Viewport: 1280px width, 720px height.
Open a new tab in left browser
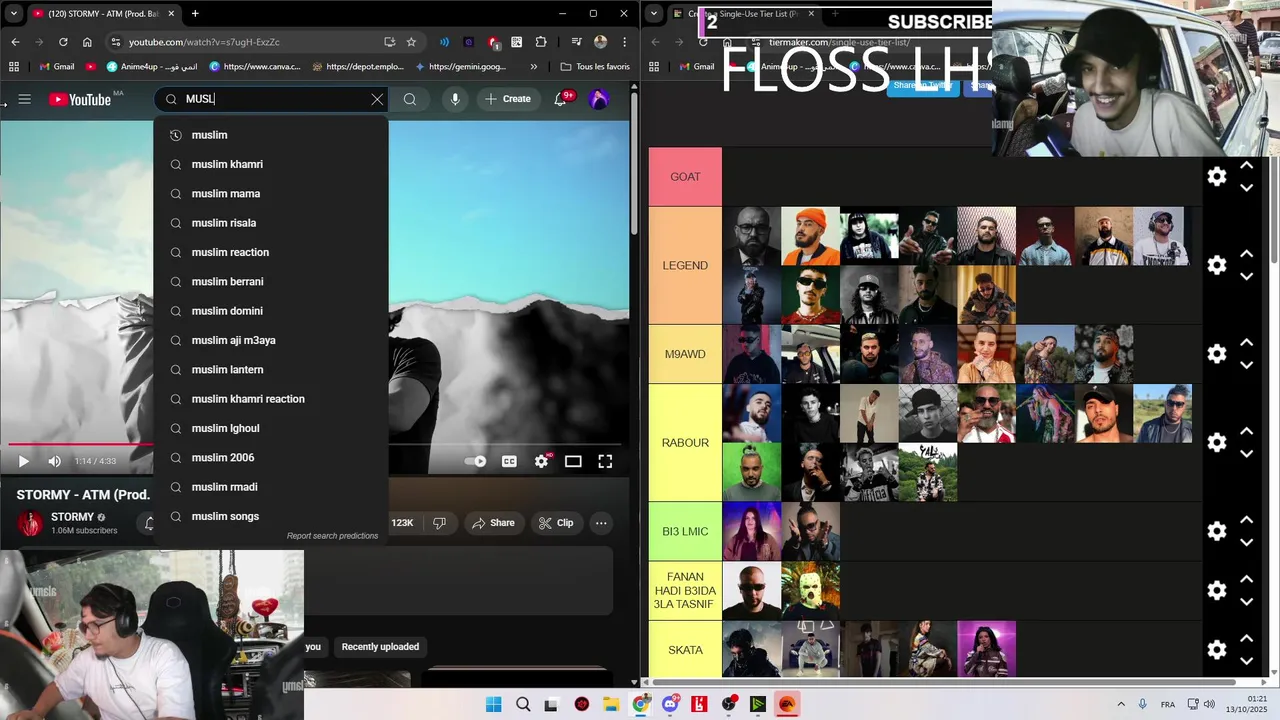click(195, 13)
